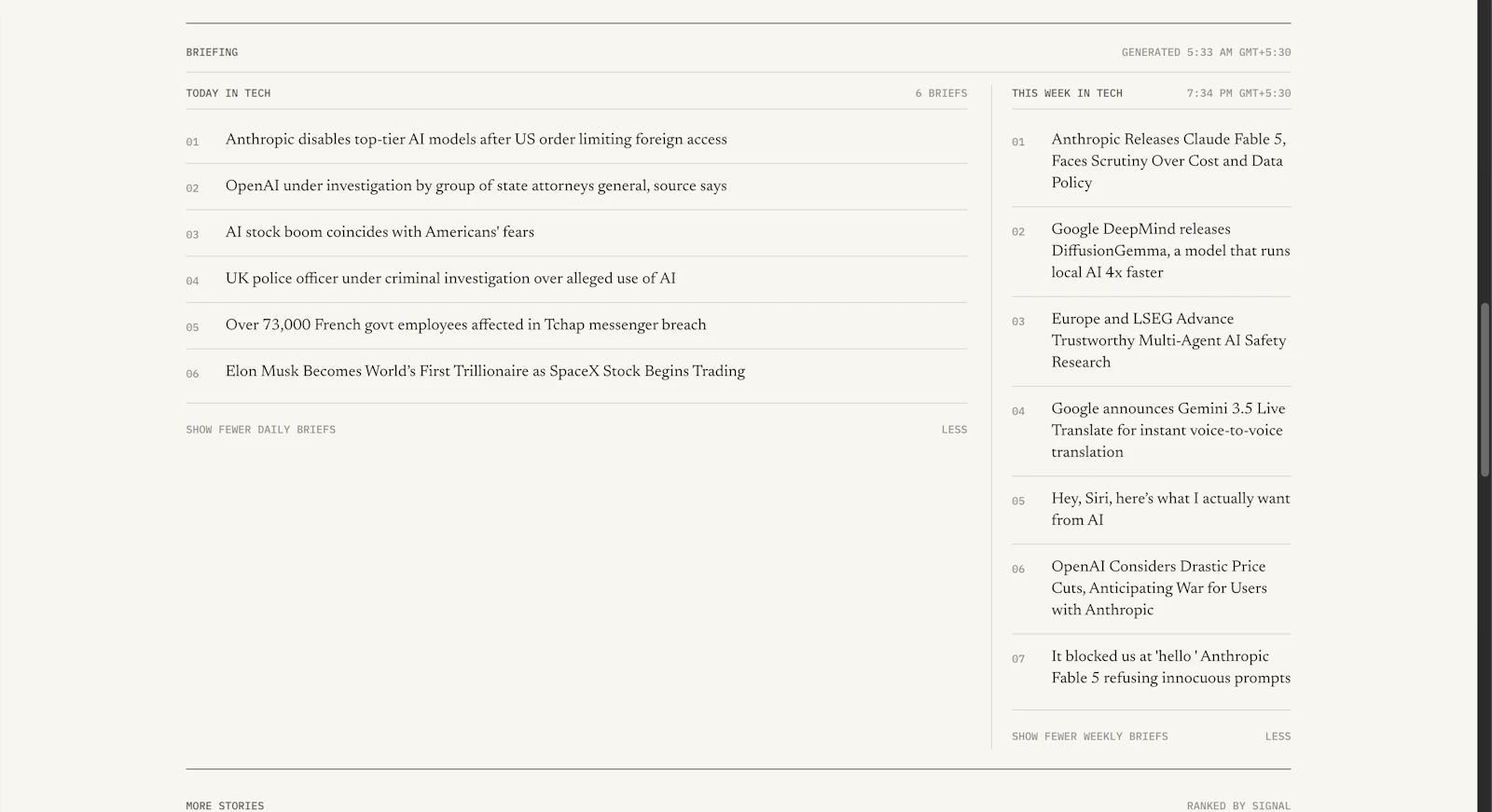1492x812 pixels.
Task: Open the Anthropic Releases Claude Fable 5 weekly brief
Action: click(1169, 161)
